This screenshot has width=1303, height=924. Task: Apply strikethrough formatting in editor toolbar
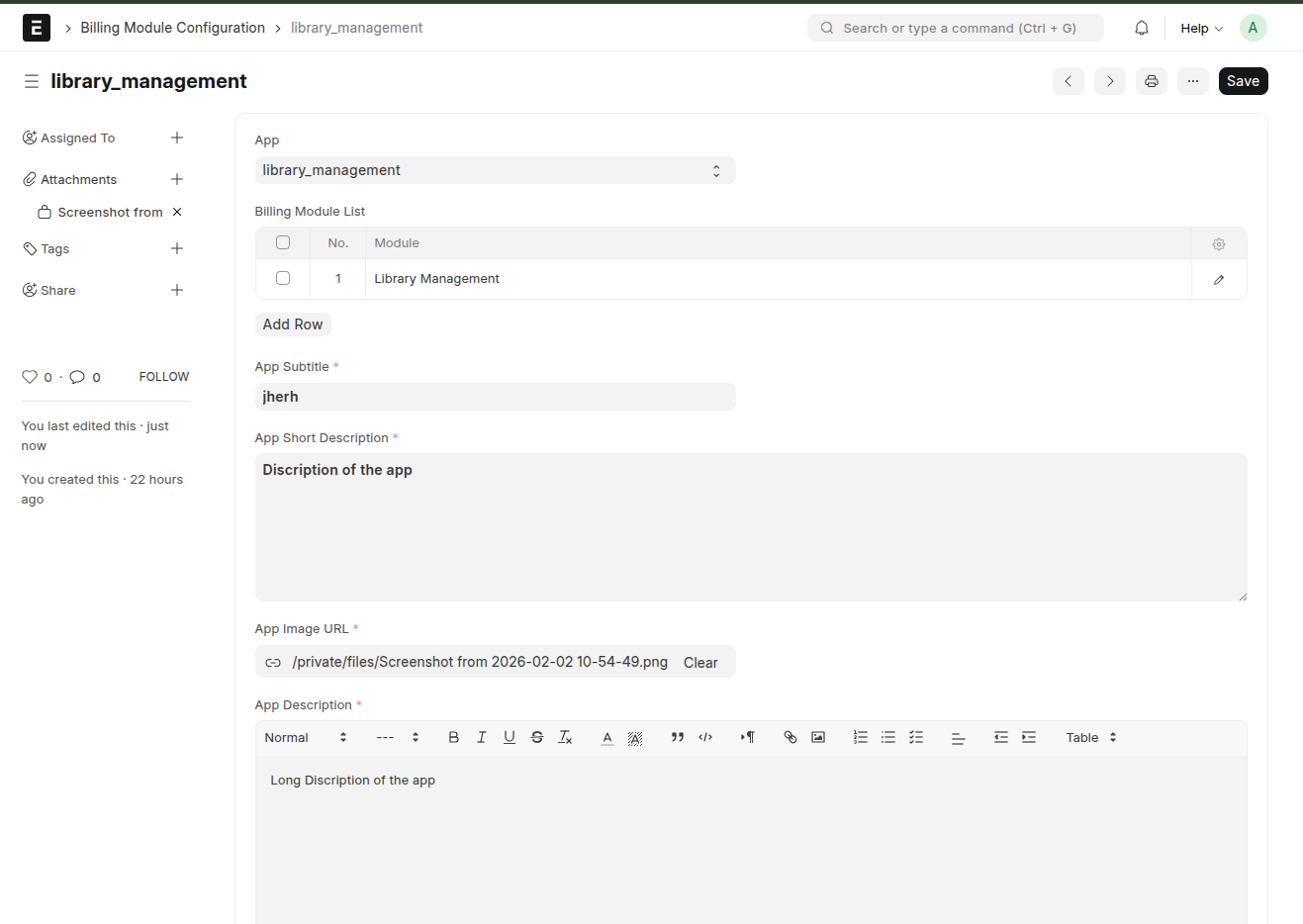[536, 737]
